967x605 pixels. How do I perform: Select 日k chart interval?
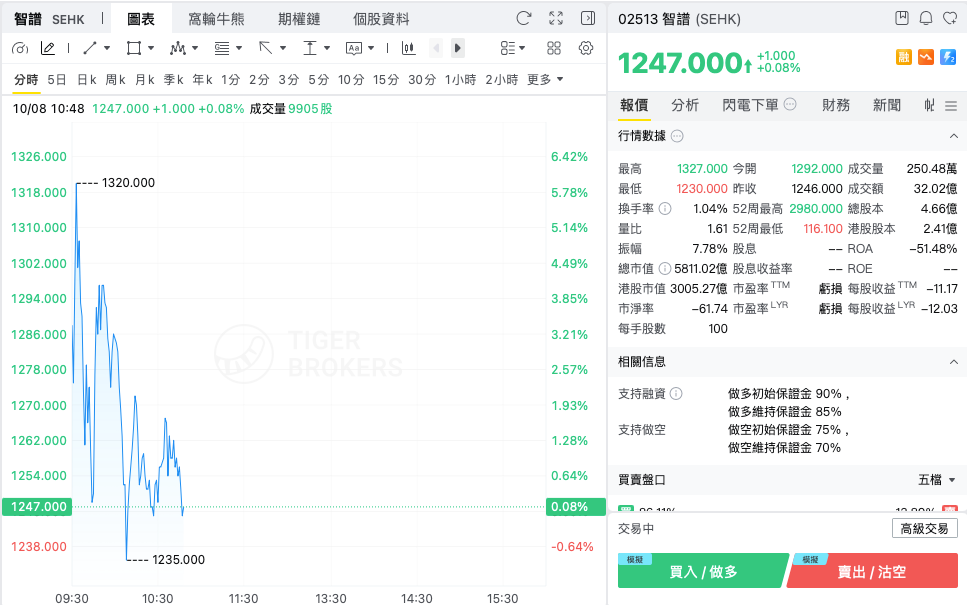tap(86, 80)
